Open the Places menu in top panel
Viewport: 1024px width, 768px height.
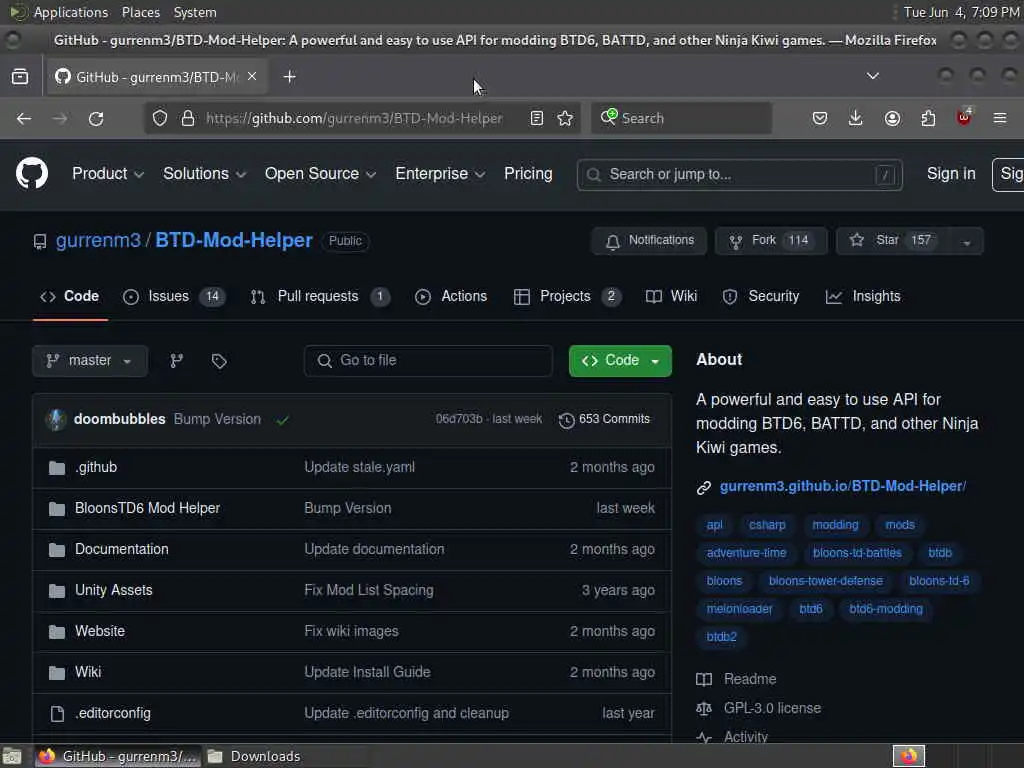(140, 12)
